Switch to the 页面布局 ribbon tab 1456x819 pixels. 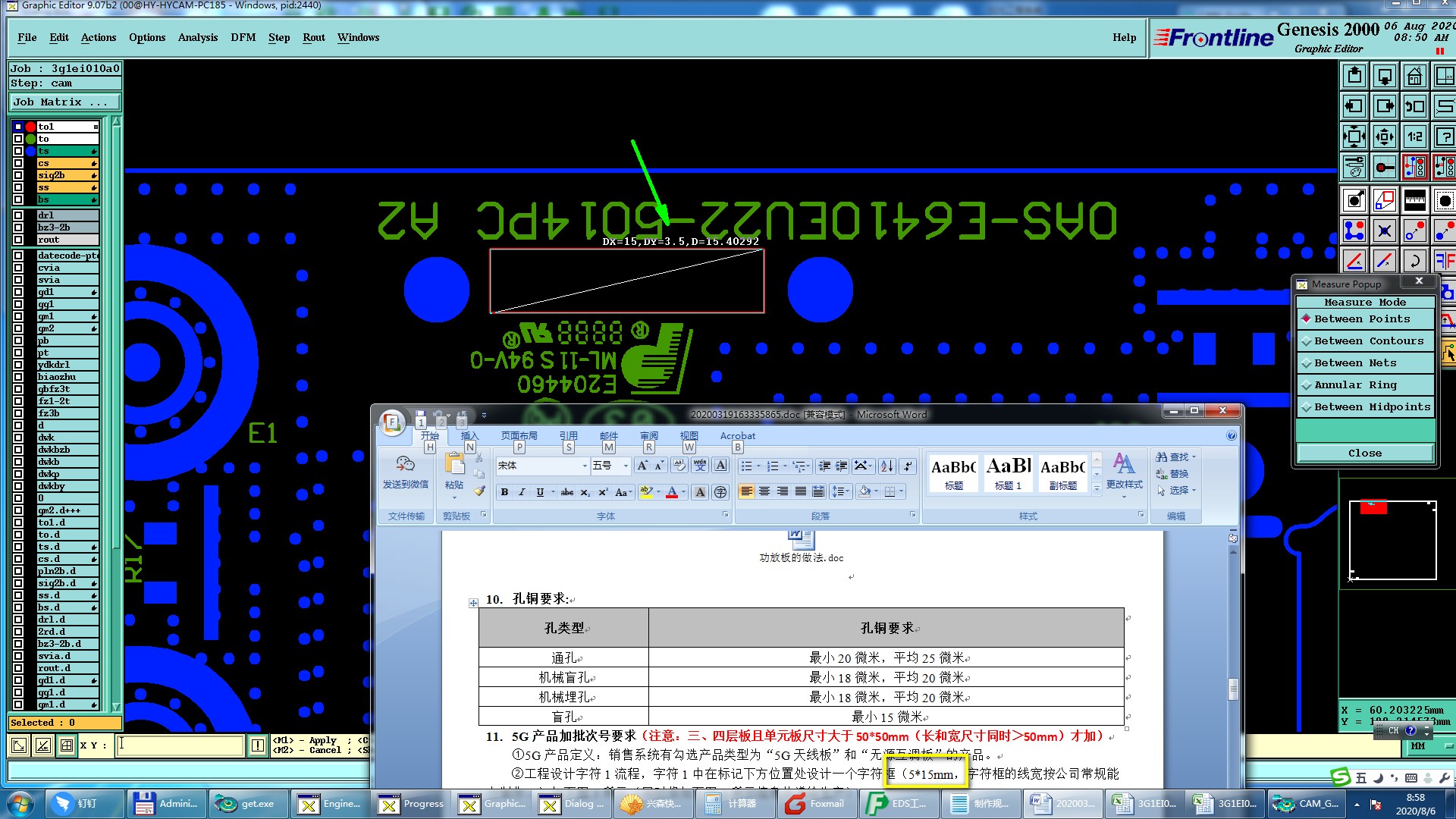[519, 435]
